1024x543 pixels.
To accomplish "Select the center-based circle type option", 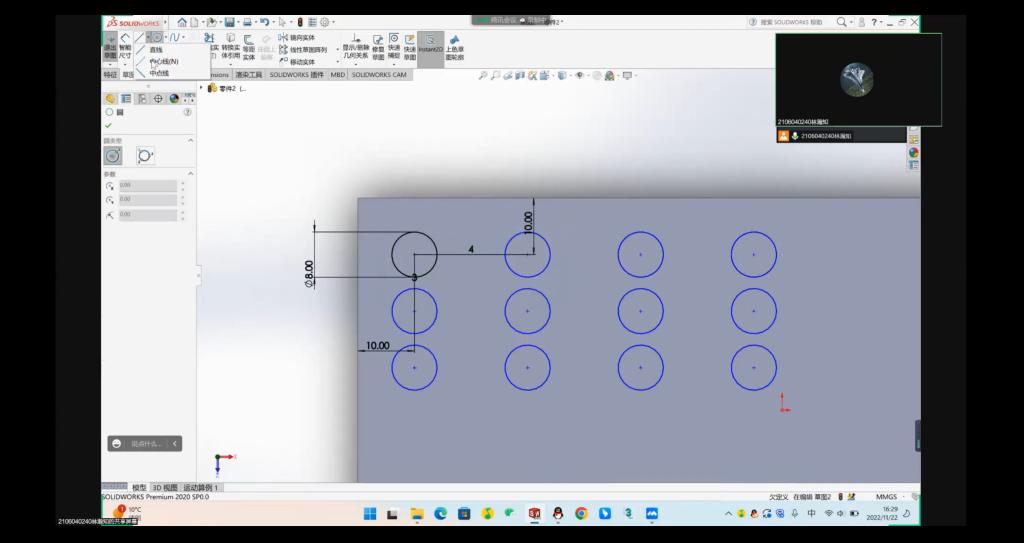I will click(113, 155).
